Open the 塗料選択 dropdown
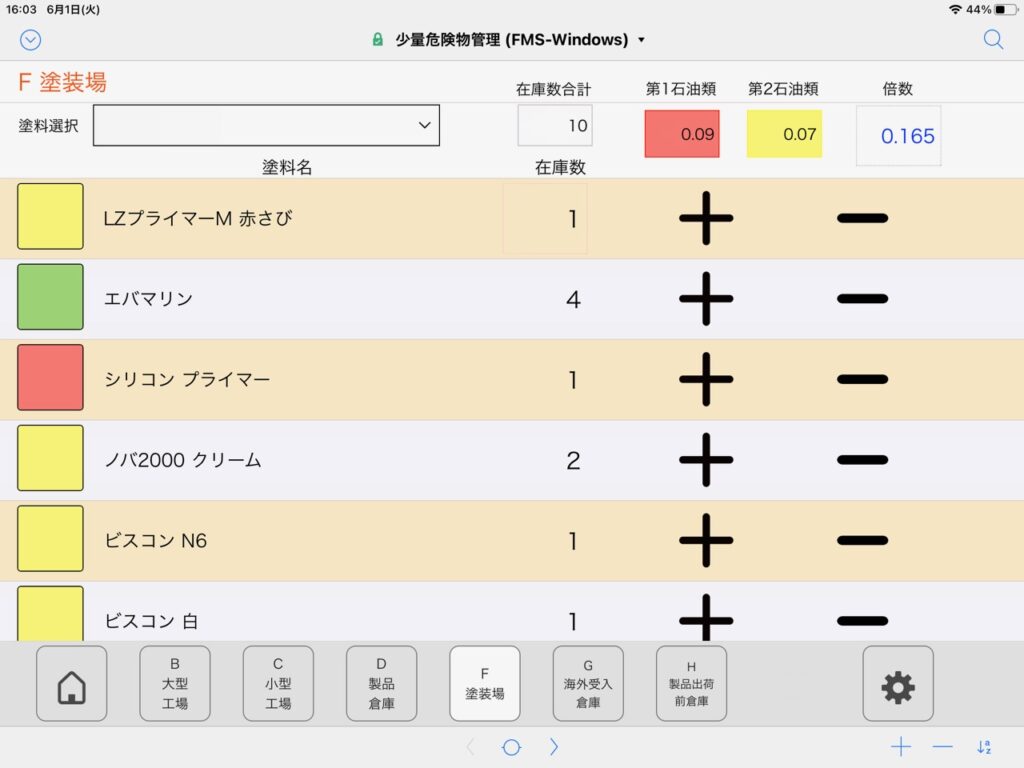The image size is (1024, 768). coord(266,125)
